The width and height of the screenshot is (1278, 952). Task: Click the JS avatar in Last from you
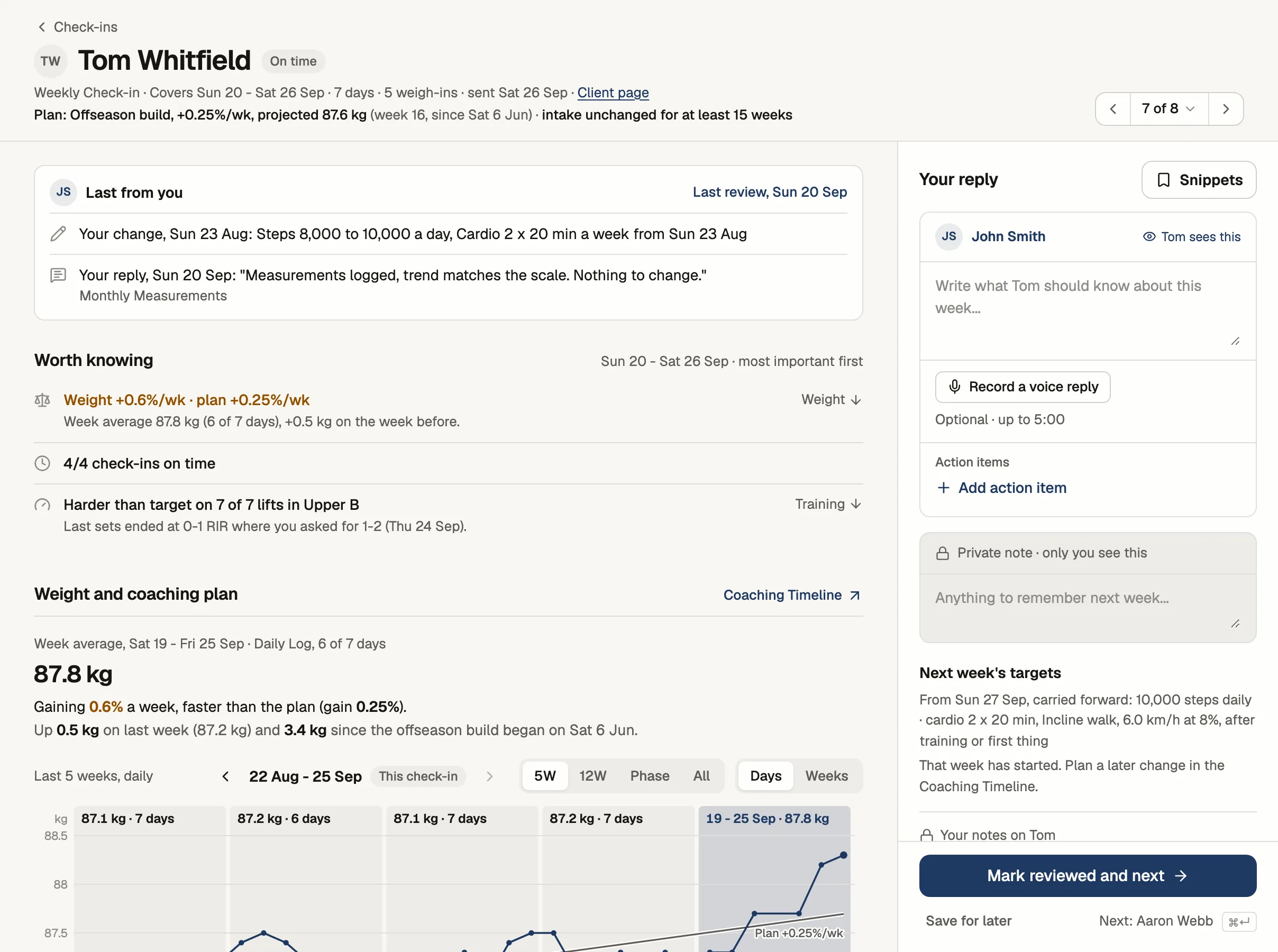[x=63, y=192]
